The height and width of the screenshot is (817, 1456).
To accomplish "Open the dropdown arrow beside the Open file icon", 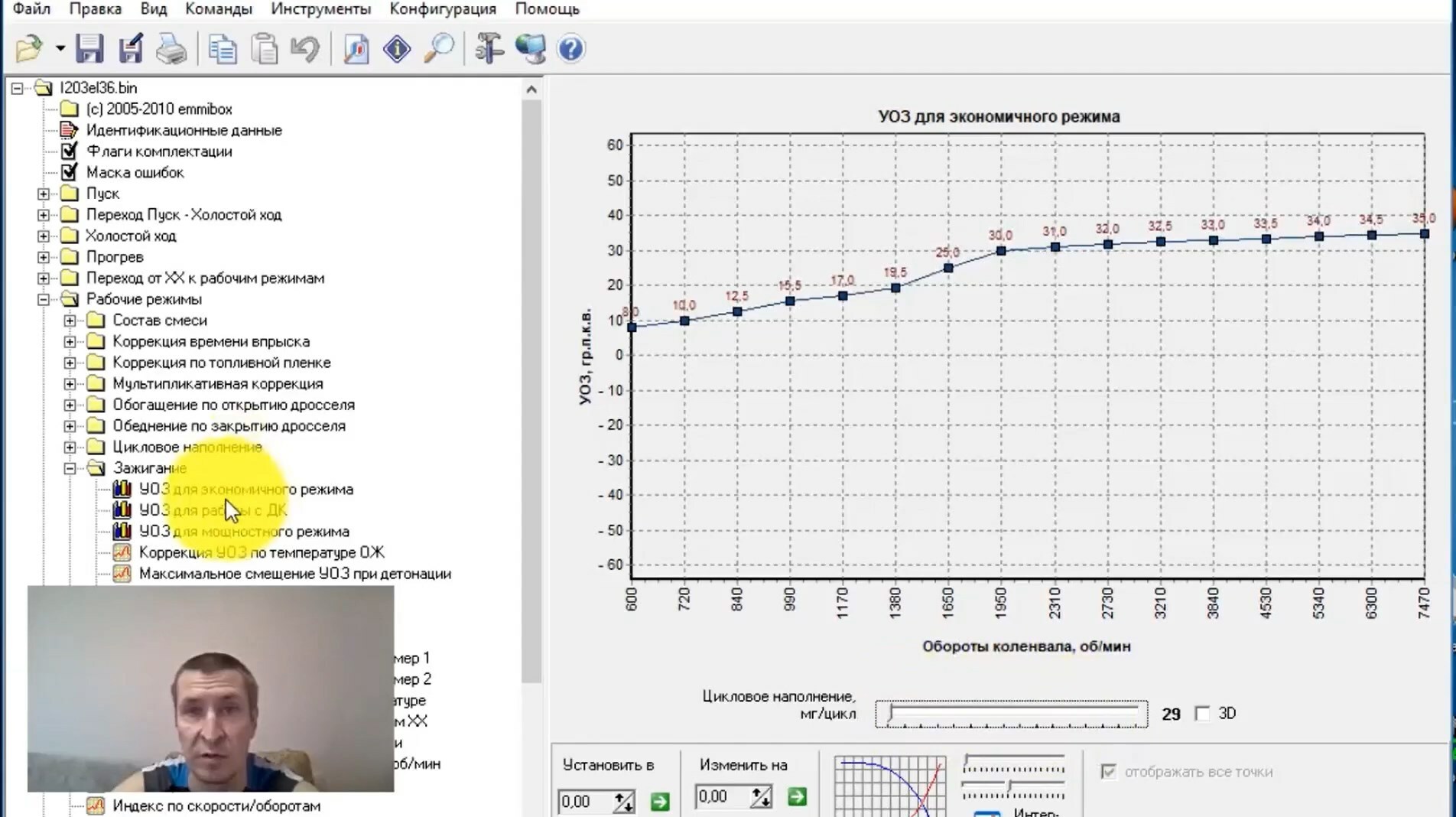I will click(x=60, y=49).
